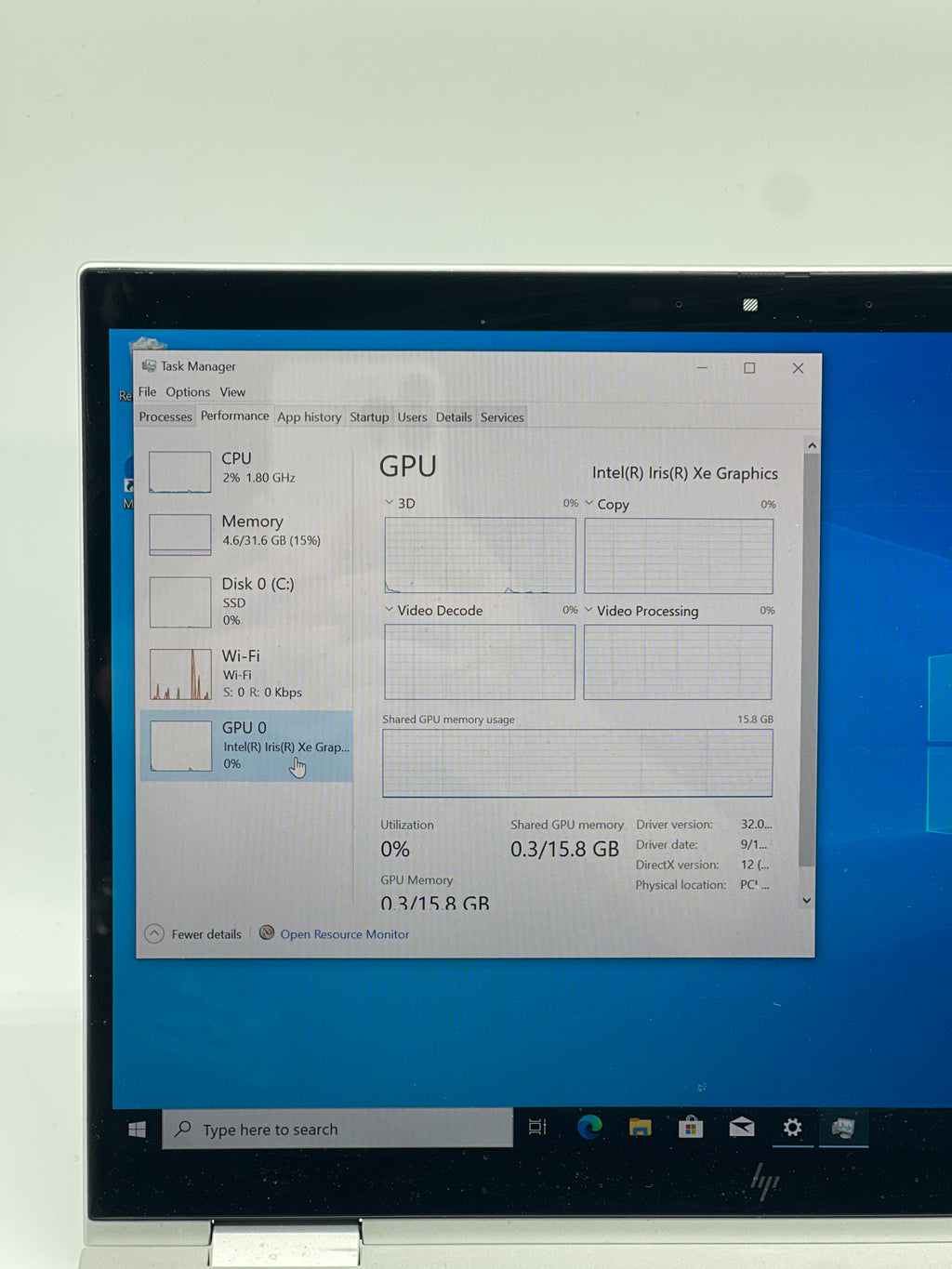Open Task View from the taskbar

537,1128
